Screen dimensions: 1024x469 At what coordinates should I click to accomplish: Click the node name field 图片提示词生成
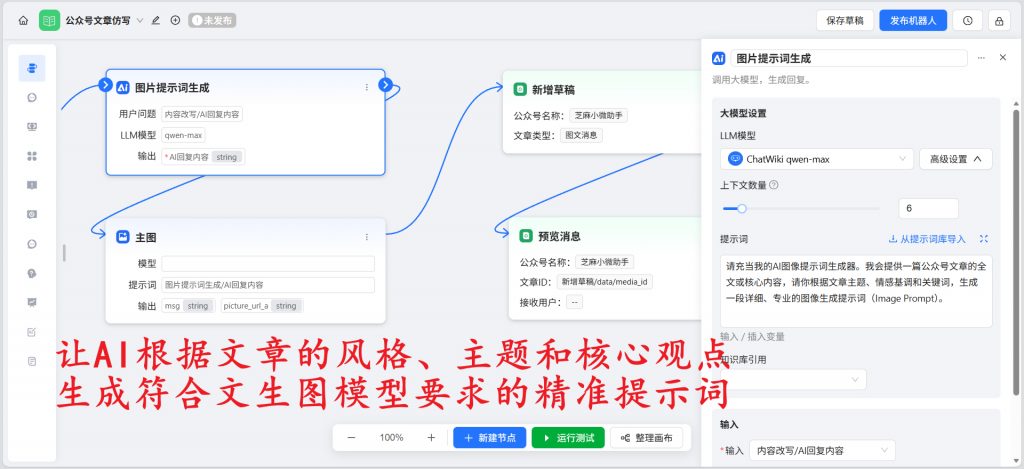pos(848,58)
